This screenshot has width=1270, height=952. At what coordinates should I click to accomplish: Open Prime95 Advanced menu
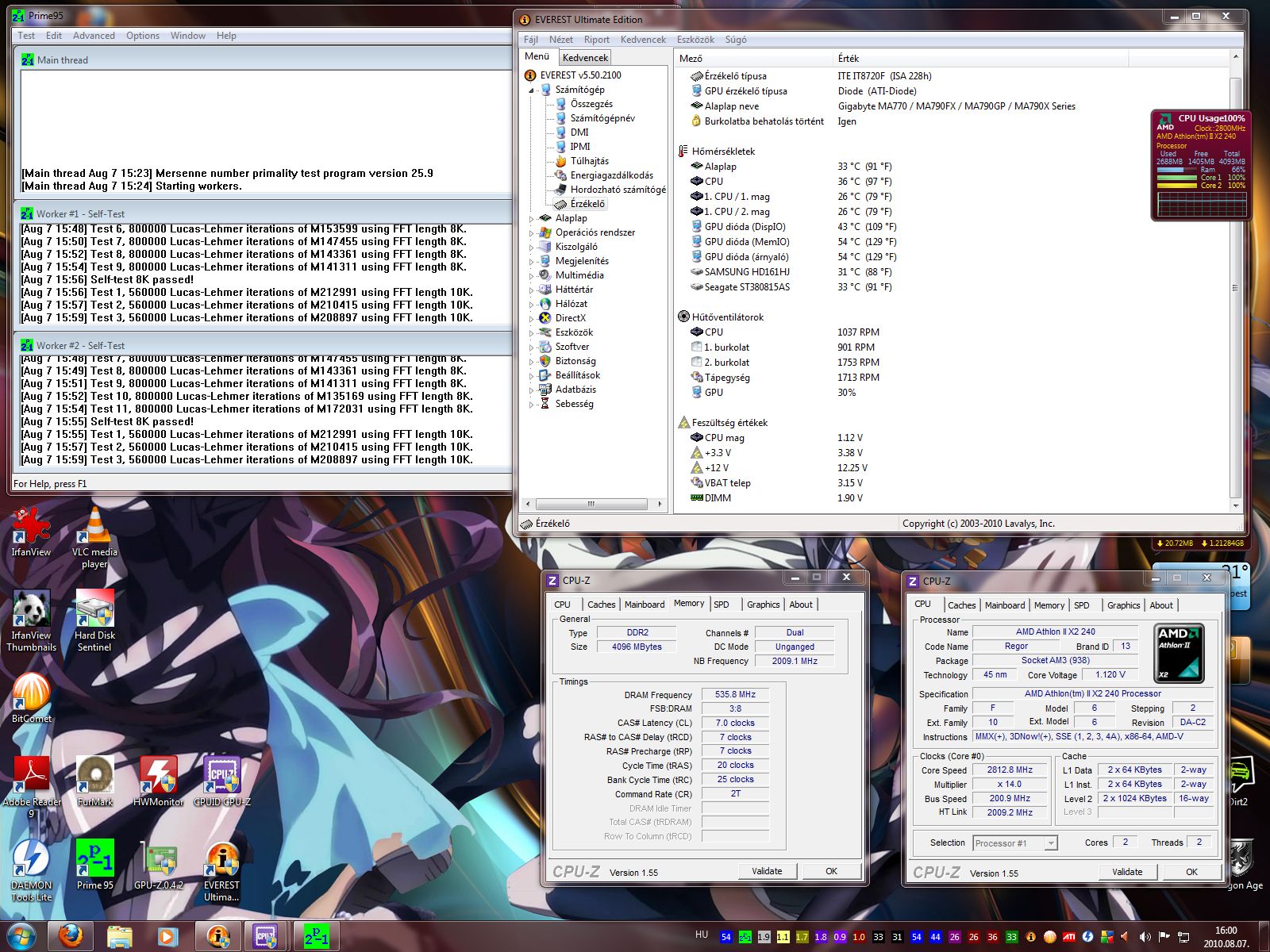click(94, 36)
